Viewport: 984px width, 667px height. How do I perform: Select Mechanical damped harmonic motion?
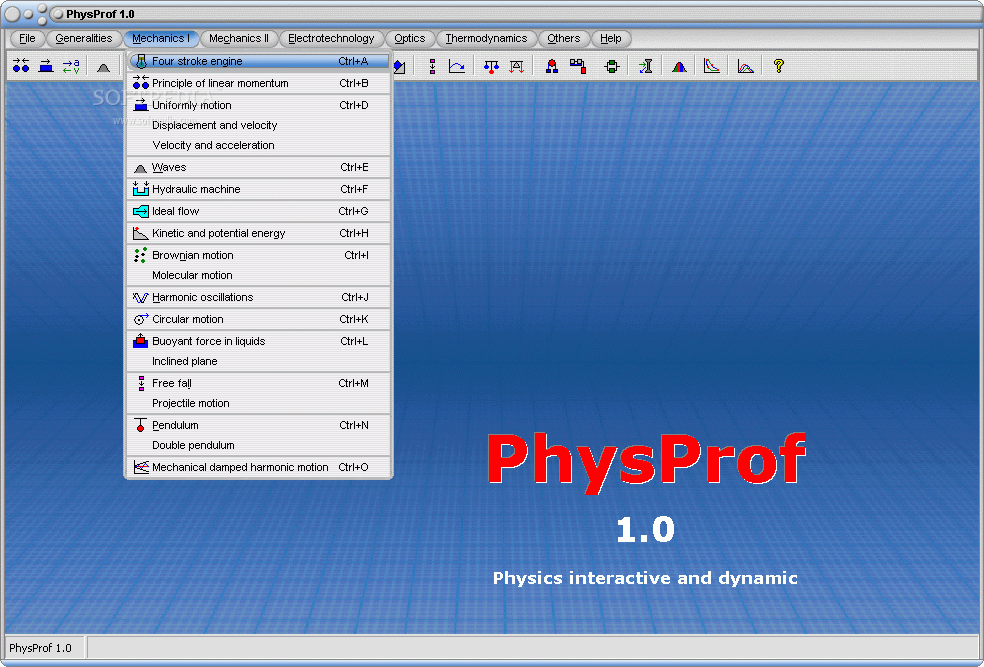pos(259,467)
